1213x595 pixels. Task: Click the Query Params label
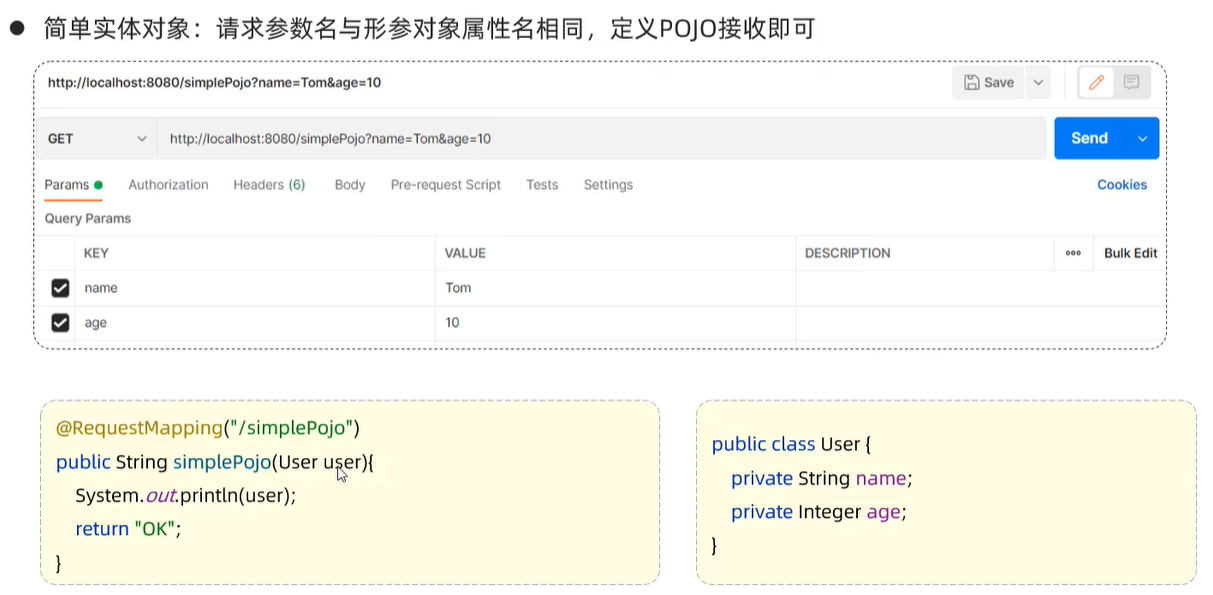pyautogui.click(x=88, y=218)
